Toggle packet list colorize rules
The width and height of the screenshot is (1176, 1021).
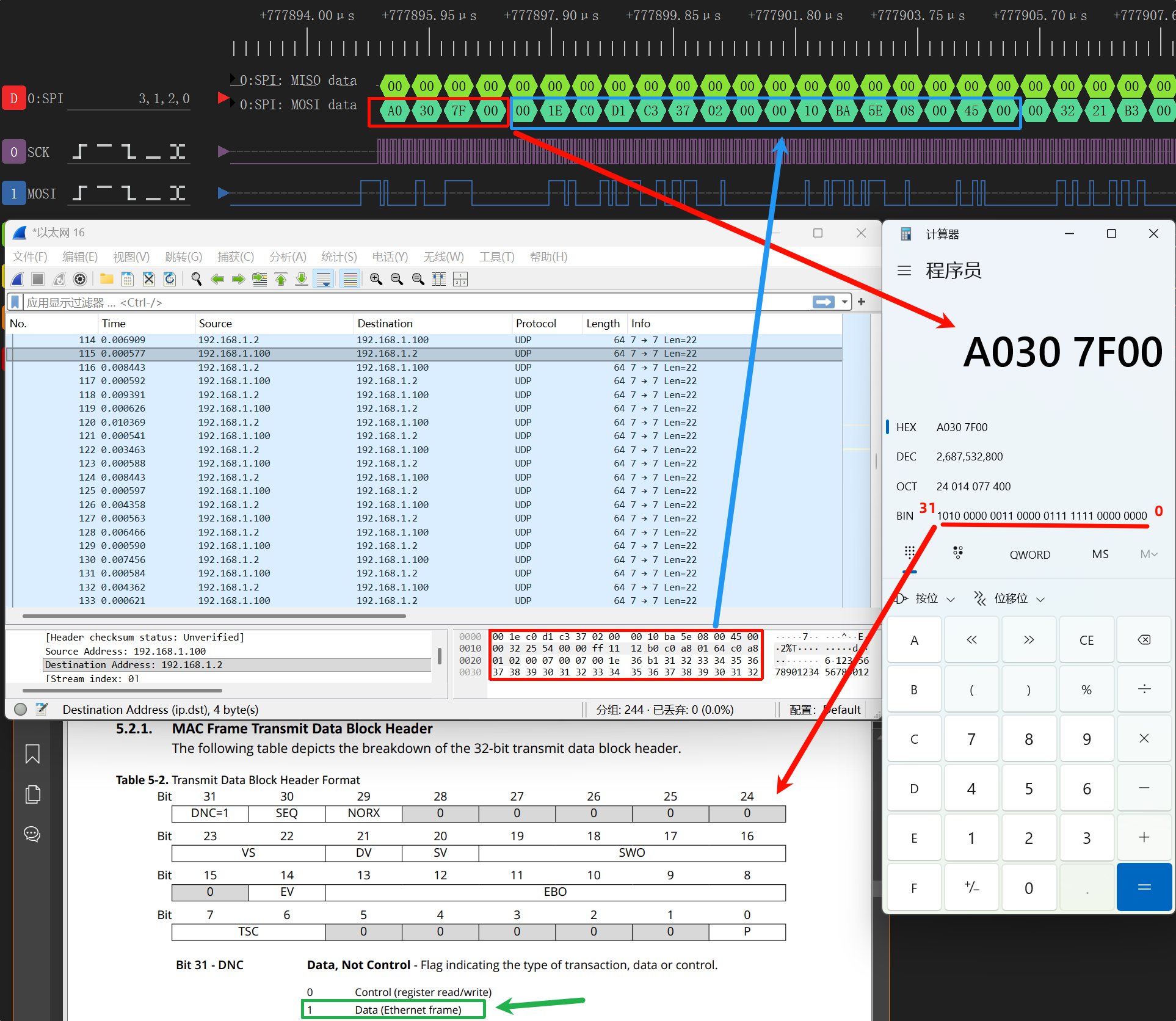coord(350,279)
